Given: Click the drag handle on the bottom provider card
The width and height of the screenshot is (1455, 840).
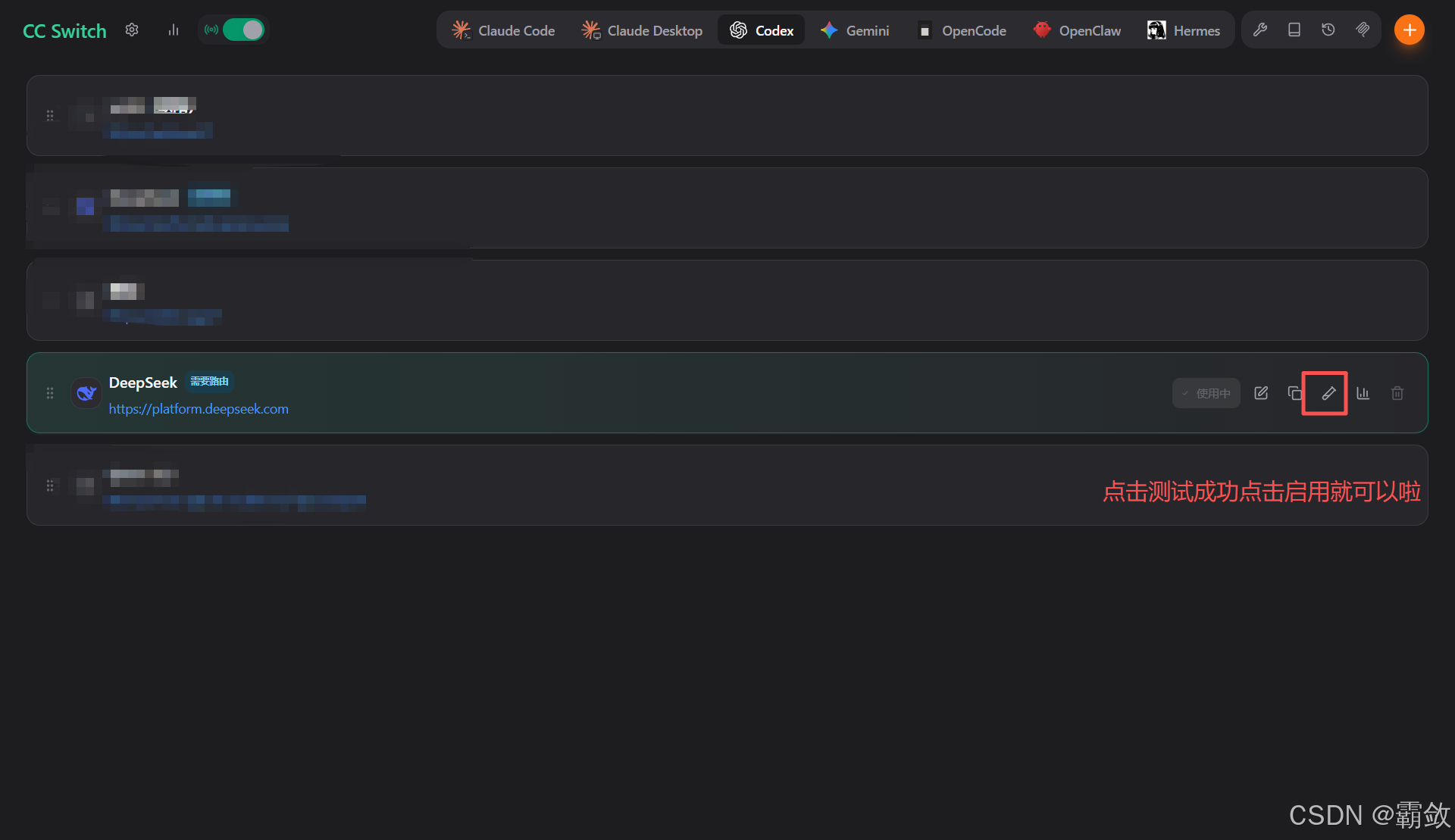Looking at the screenshot, I should [50, 486].
